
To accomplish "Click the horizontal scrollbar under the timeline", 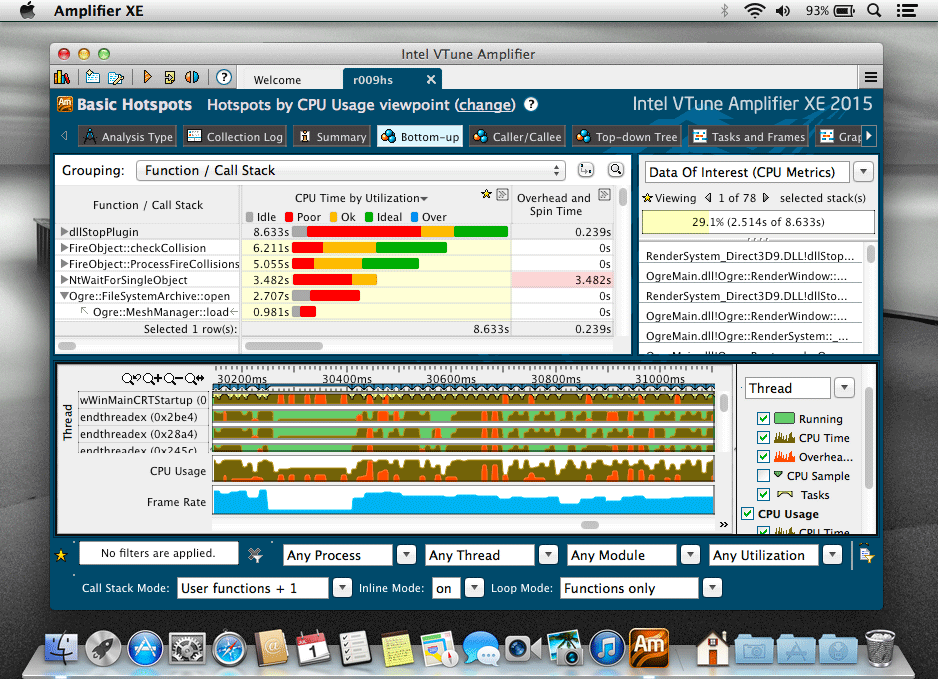I will pos(590,524).
